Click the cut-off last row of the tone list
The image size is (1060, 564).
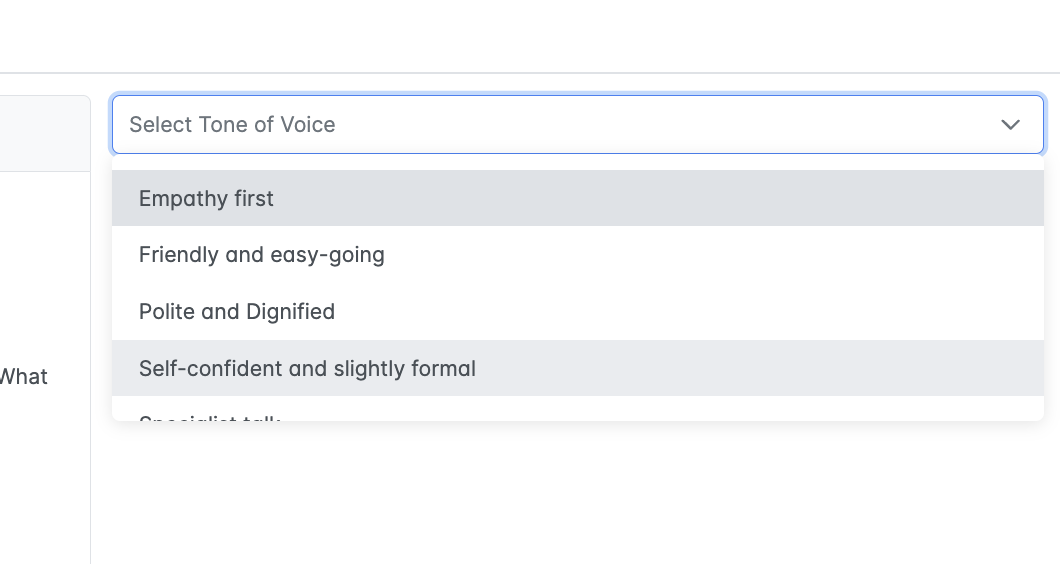pyautogui.click(x=578, y=412)
